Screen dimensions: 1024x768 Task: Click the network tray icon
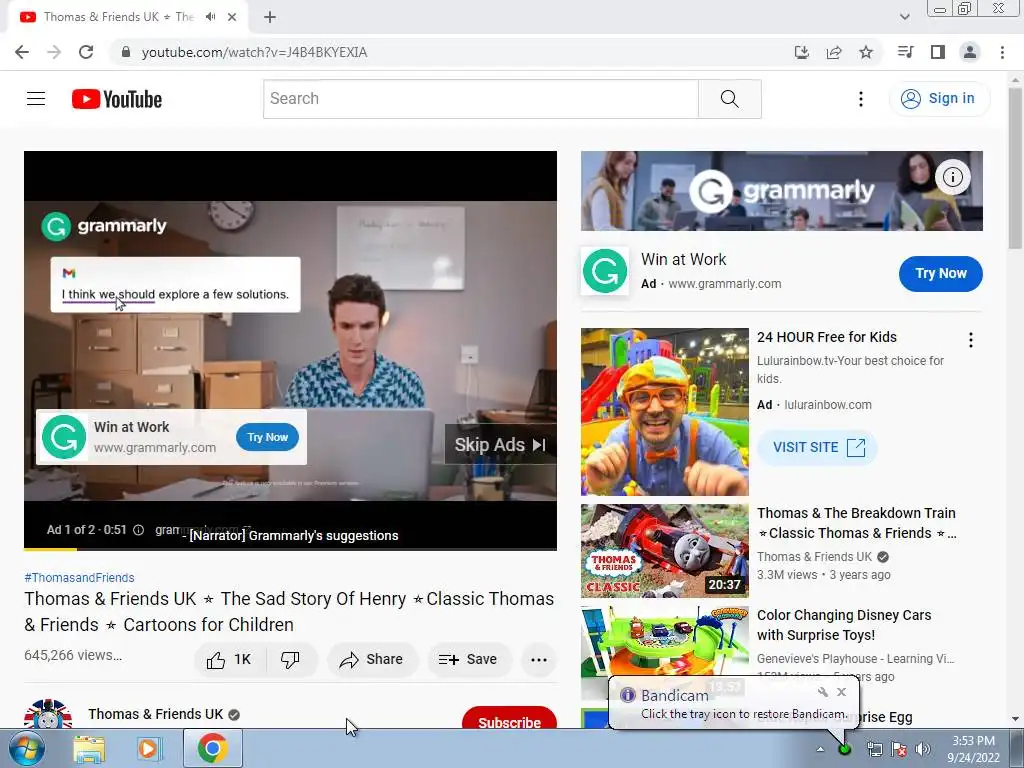click(x=874, y=749)
